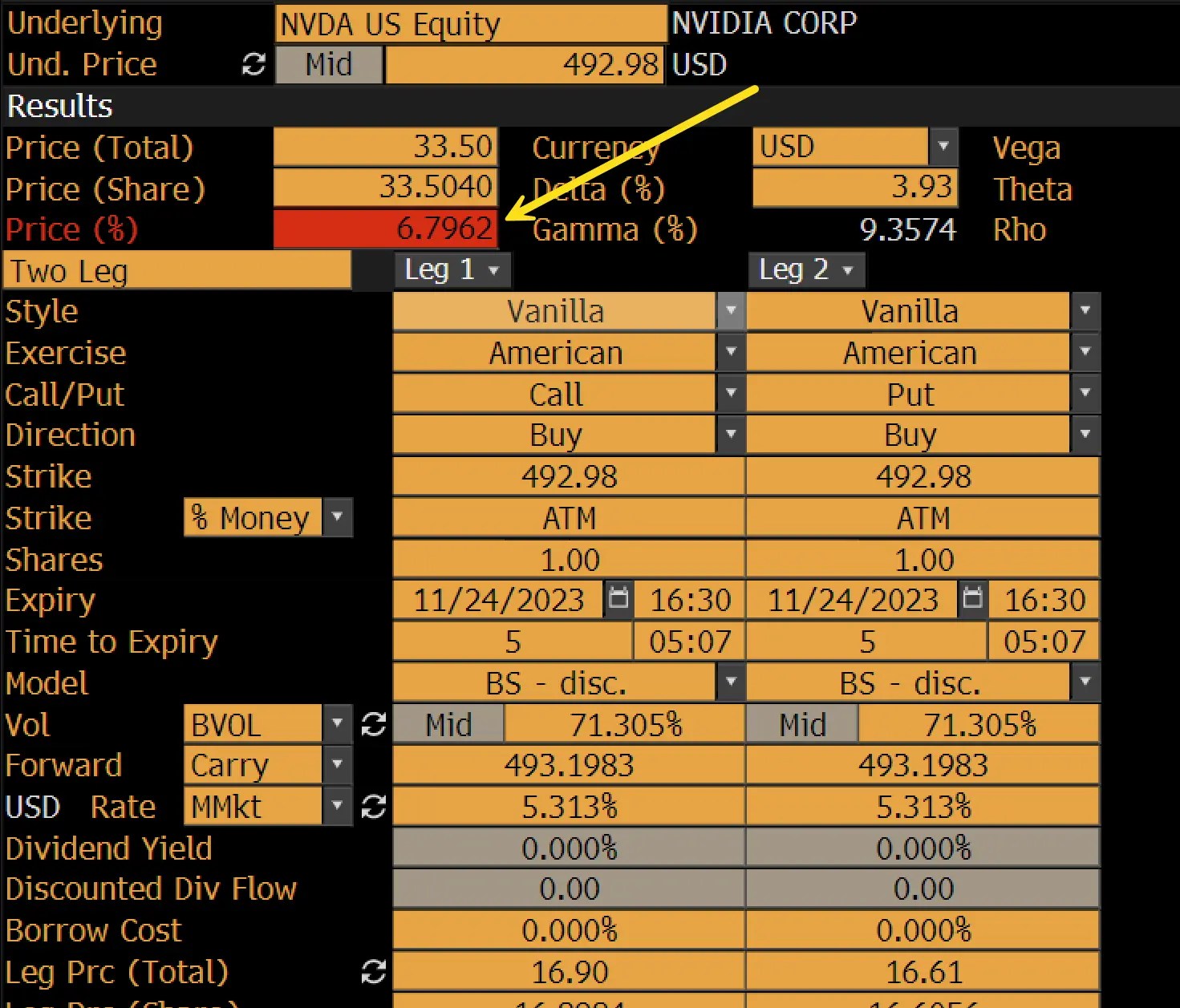Edit Leg 1 ATM % money field
The width and height of the screenshot is (1180, 1008).
pos(569,517)
